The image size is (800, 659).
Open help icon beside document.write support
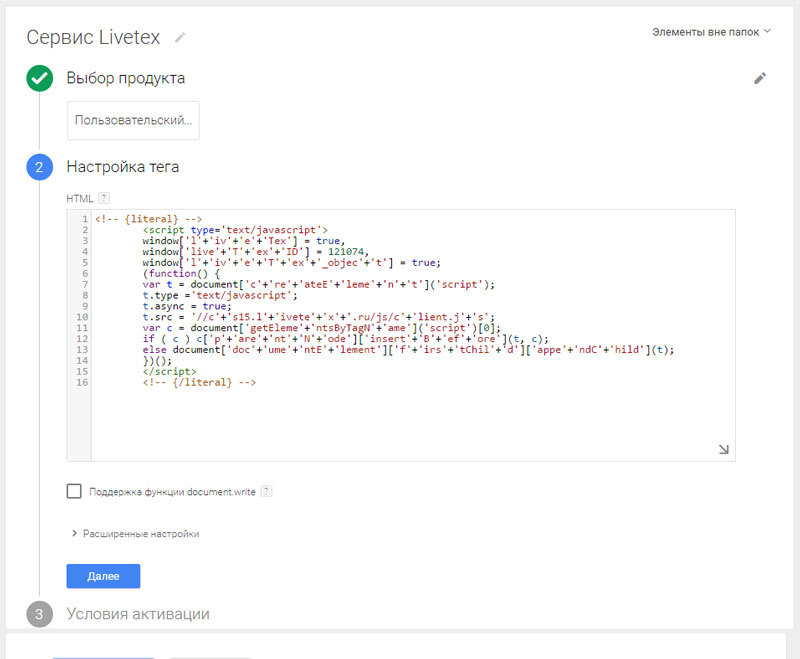pos(266,491)
